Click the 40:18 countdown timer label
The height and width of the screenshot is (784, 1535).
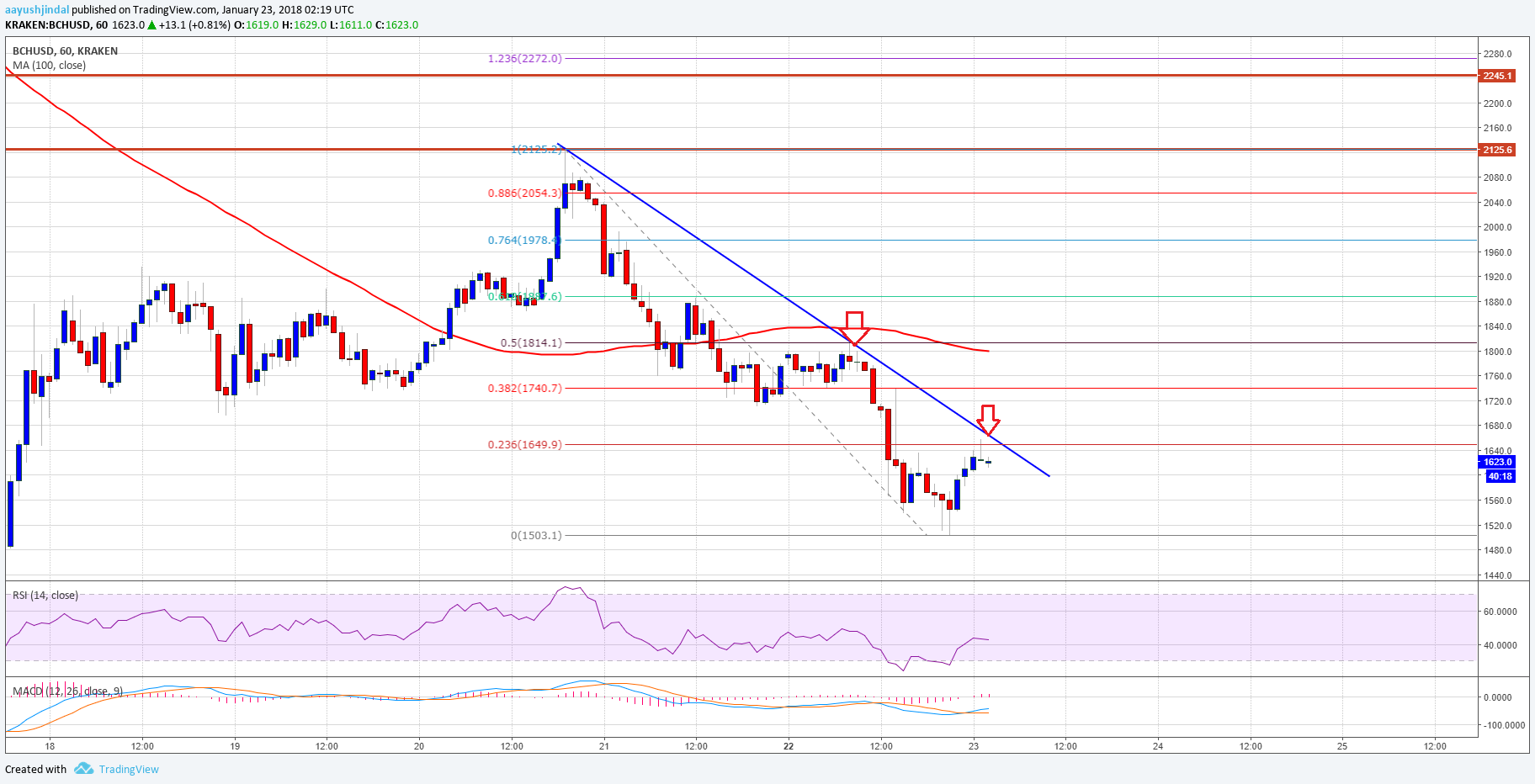point(1500,476)
